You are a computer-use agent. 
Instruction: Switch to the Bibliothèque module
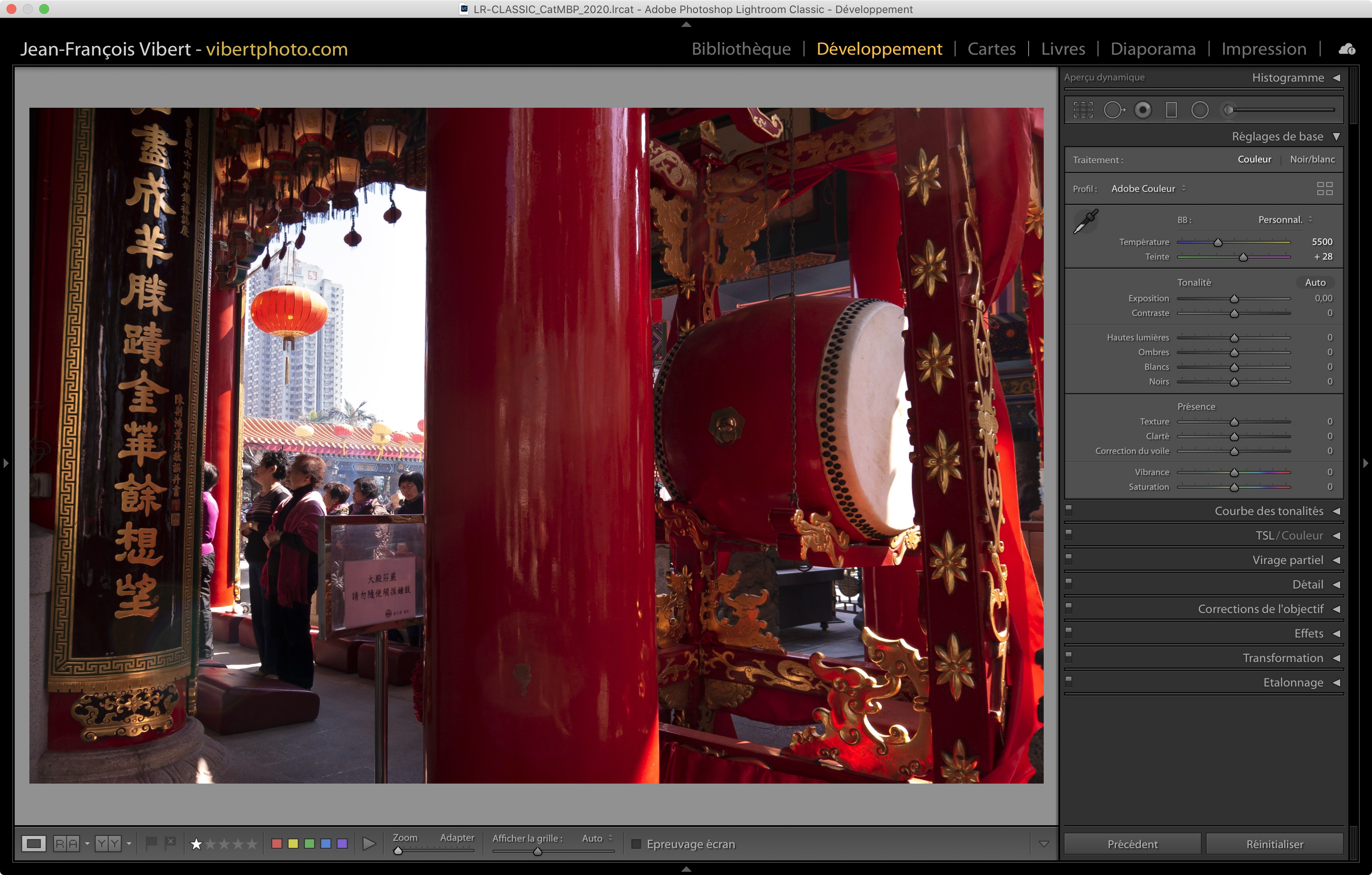[x=741, y=49]
